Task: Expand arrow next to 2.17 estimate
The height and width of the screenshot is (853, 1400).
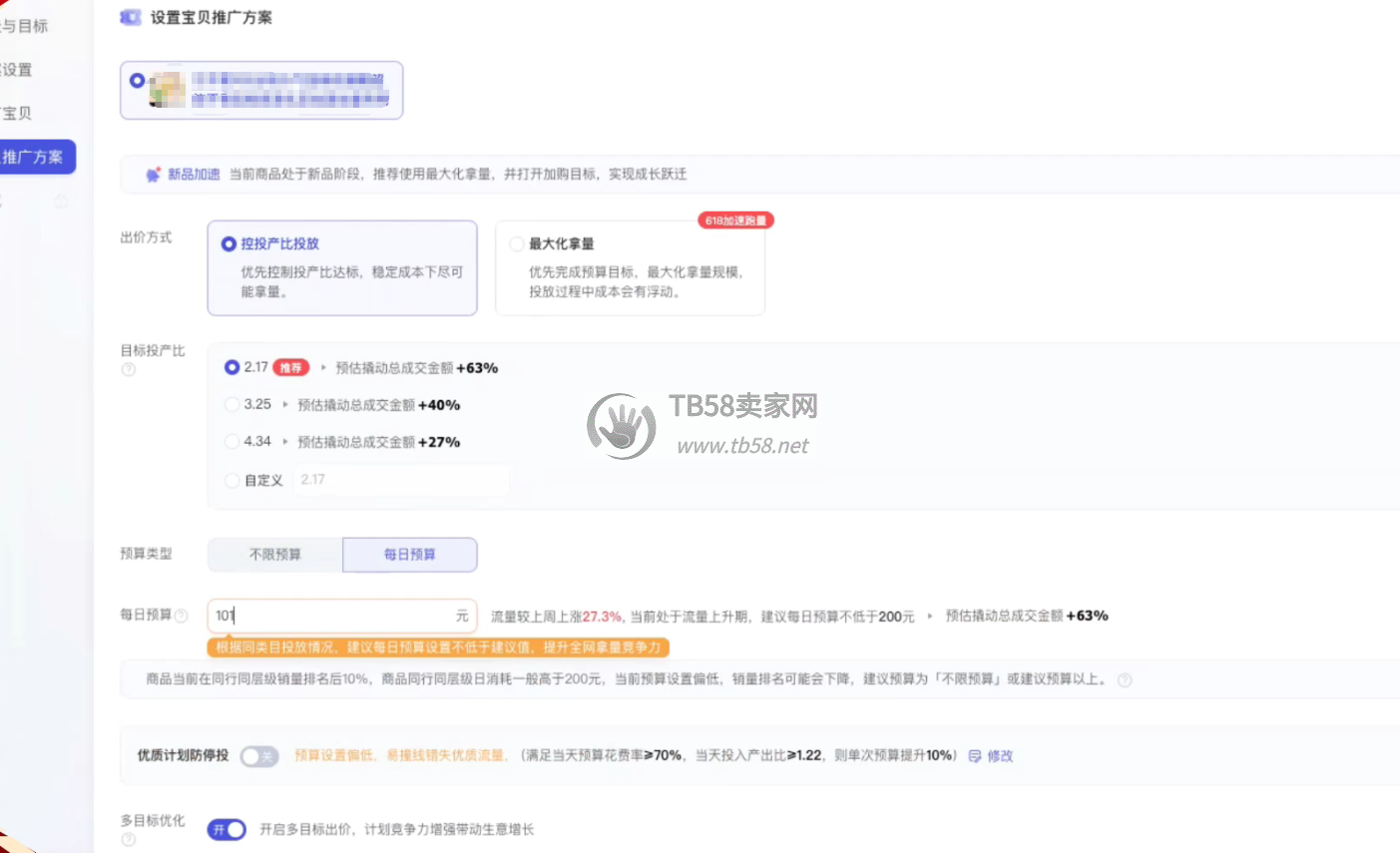Action: tap(323, 368)
